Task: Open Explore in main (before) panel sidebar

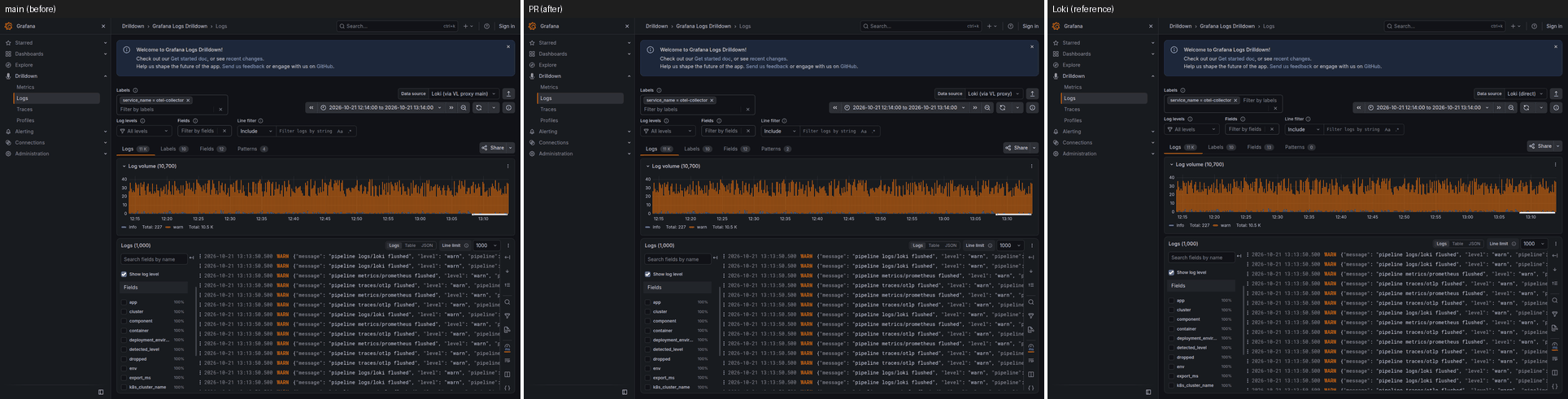Action: pyautogui.click(x=24, y=65)
